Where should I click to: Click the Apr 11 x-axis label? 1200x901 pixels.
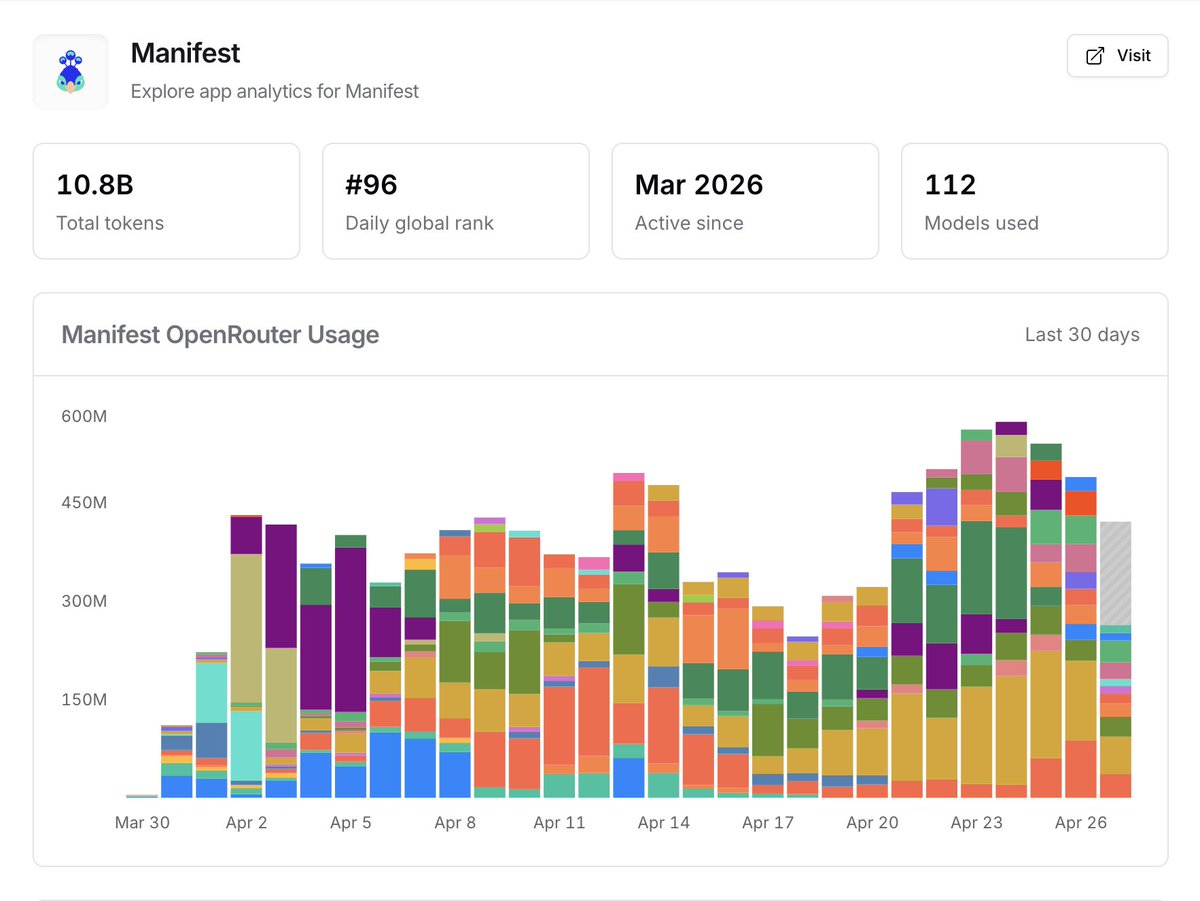tap(559, 823)
